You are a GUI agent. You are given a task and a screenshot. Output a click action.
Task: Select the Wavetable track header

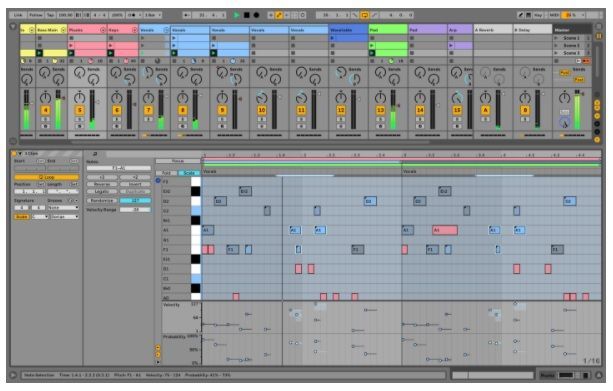[348, 30]
